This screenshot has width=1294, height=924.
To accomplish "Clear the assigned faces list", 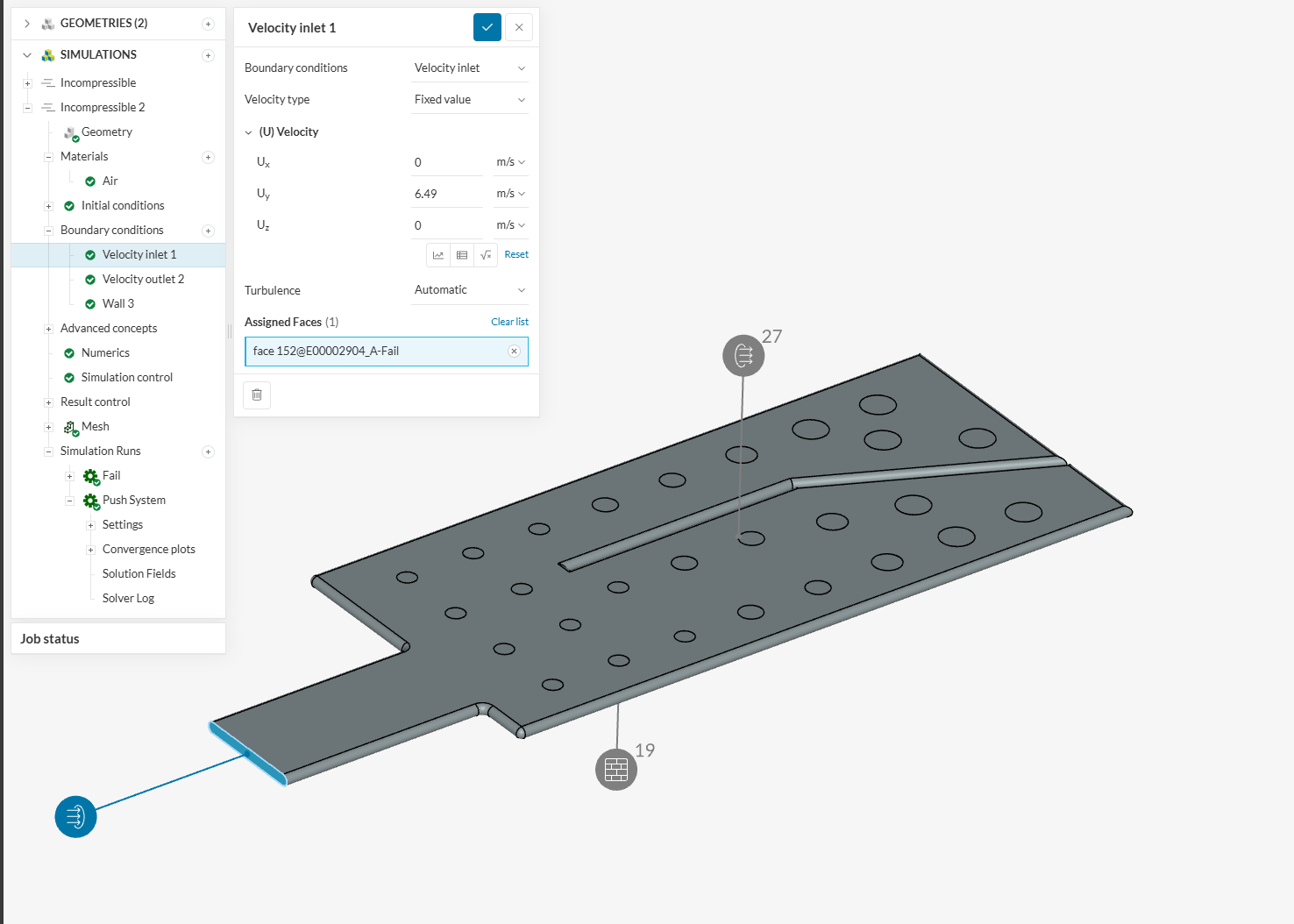I will (509, 322).
